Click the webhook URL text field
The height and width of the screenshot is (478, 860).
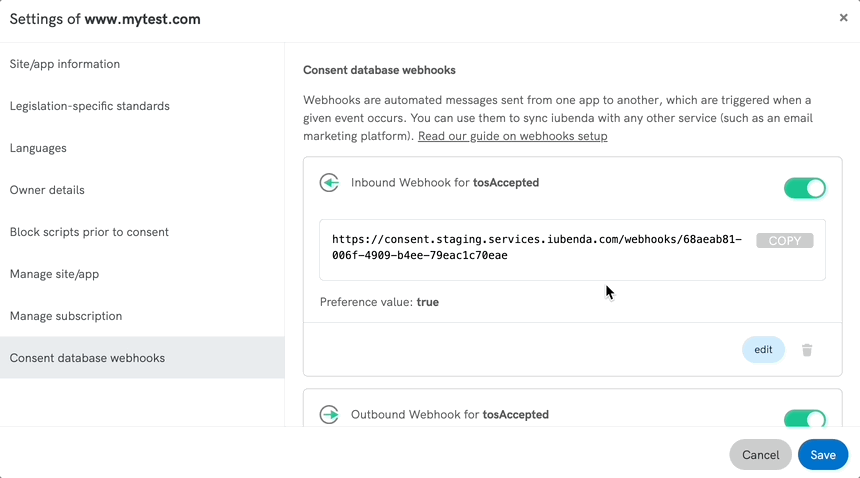(x=536, y=248)
